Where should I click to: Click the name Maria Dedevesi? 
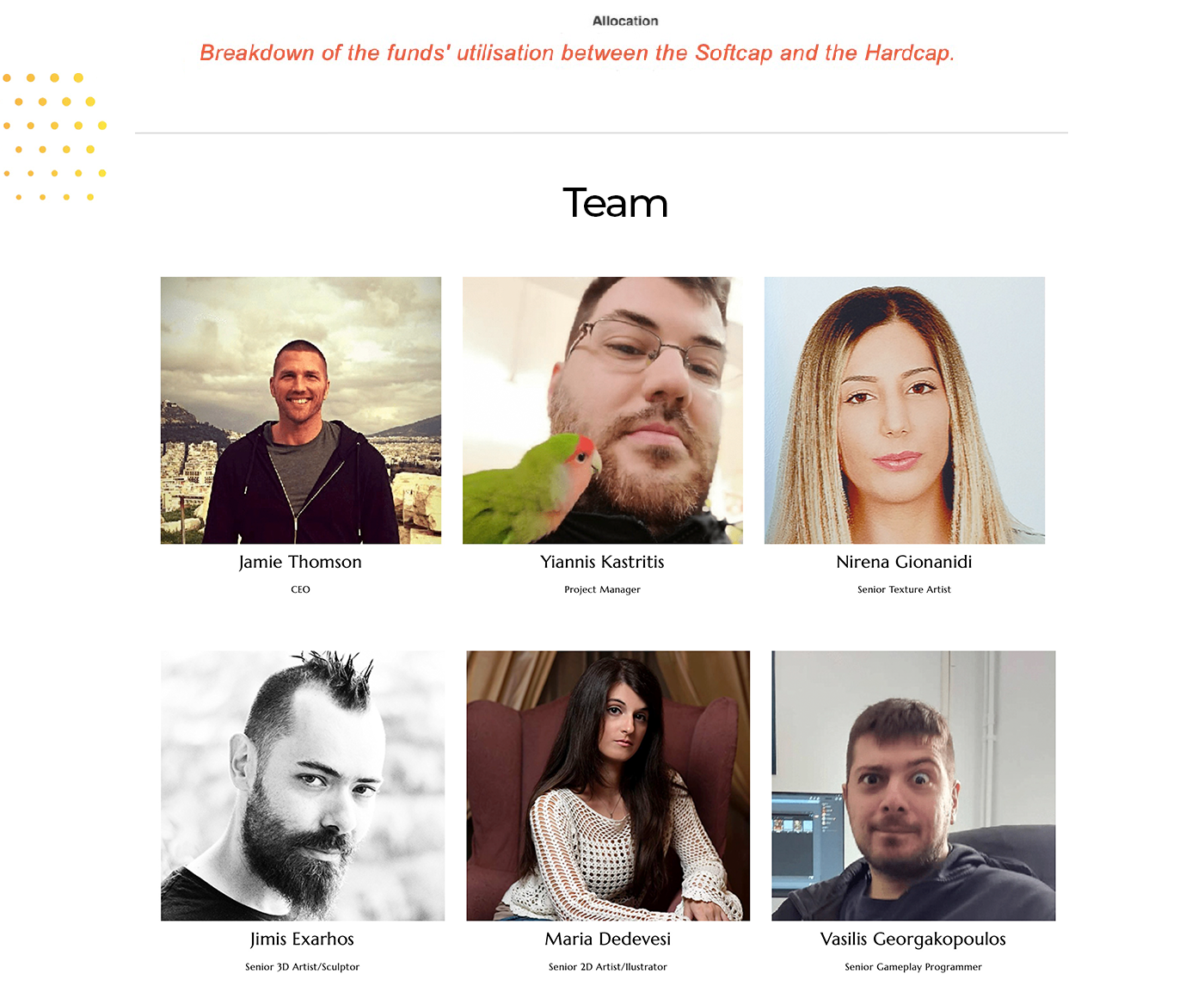point(608,939)
